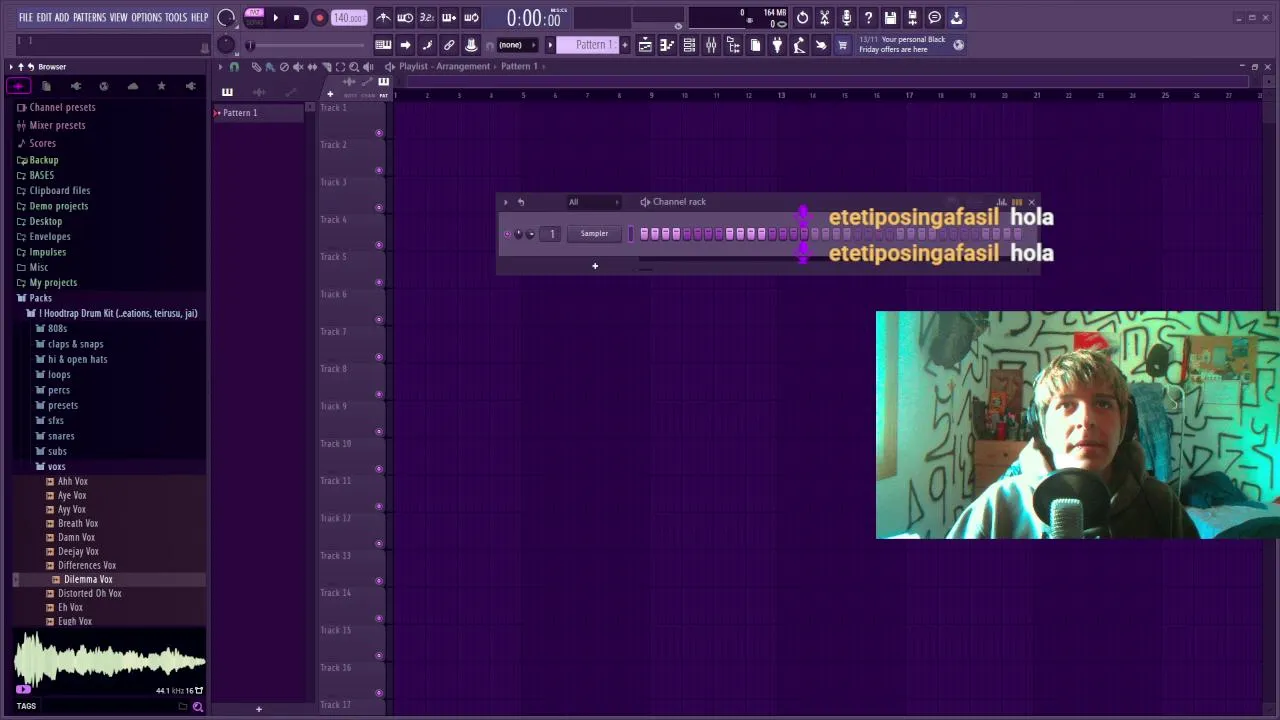Screen dimensions: 1280x720
Task: Open the audio editor scissors icon
Action: [824, 18]
